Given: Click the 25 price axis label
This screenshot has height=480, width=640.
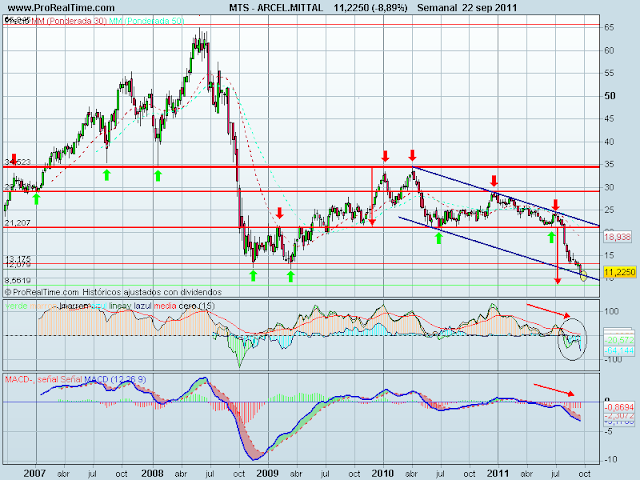Looking at the screenshot, I should [x=609, y=210].
